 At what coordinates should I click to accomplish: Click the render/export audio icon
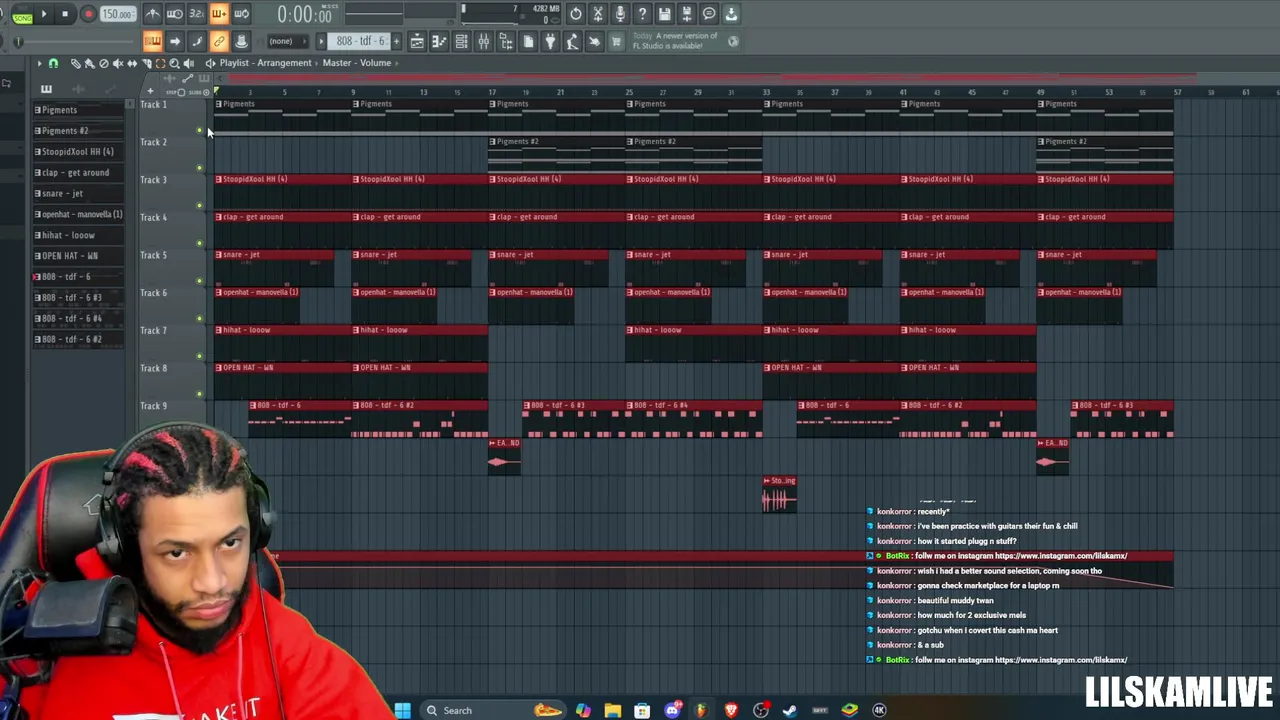coord(686,14)
